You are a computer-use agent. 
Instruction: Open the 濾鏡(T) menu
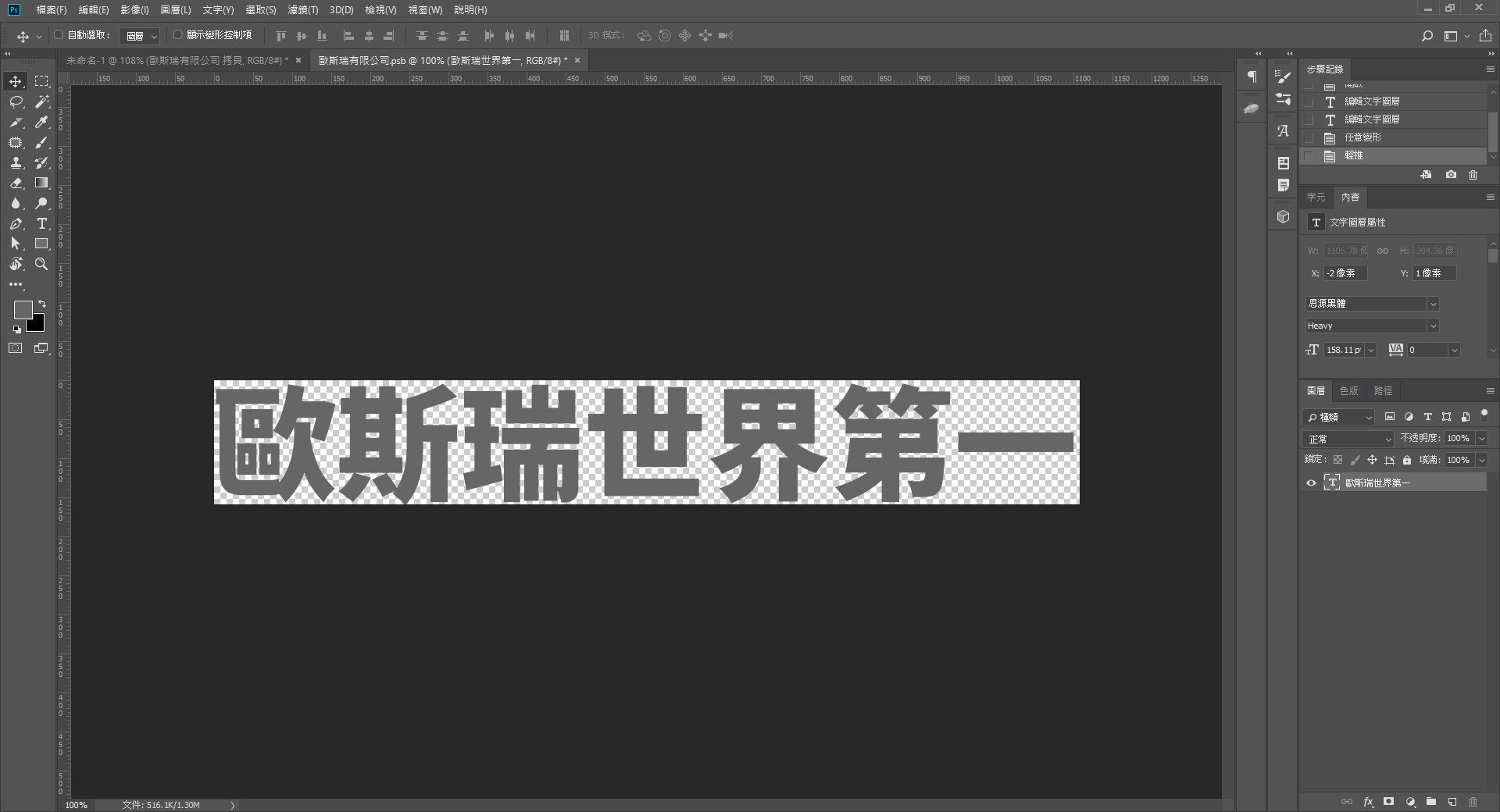[302, 10]
